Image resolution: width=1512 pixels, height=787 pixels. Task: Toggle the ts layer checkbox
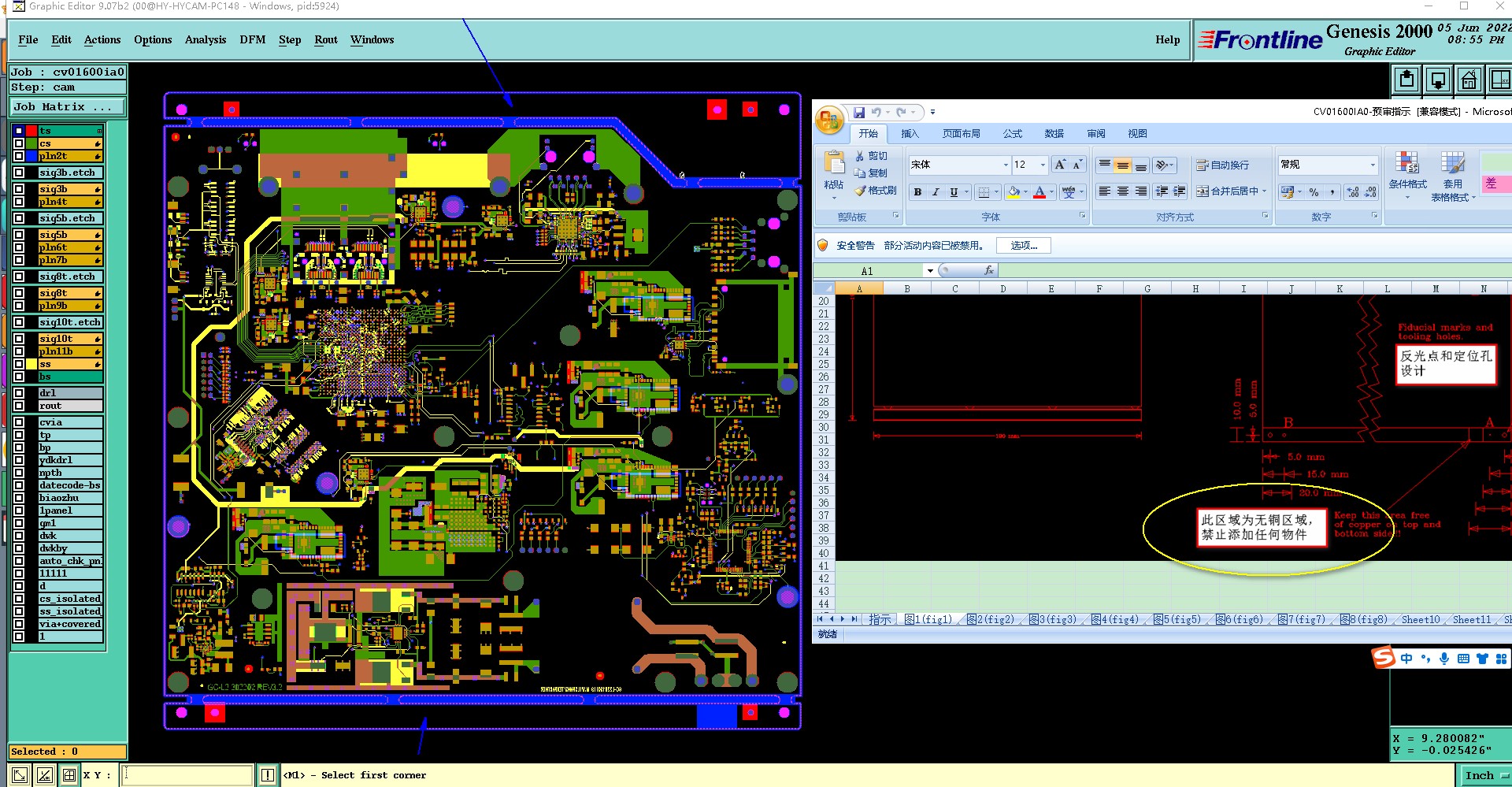(x=18, y=131)
